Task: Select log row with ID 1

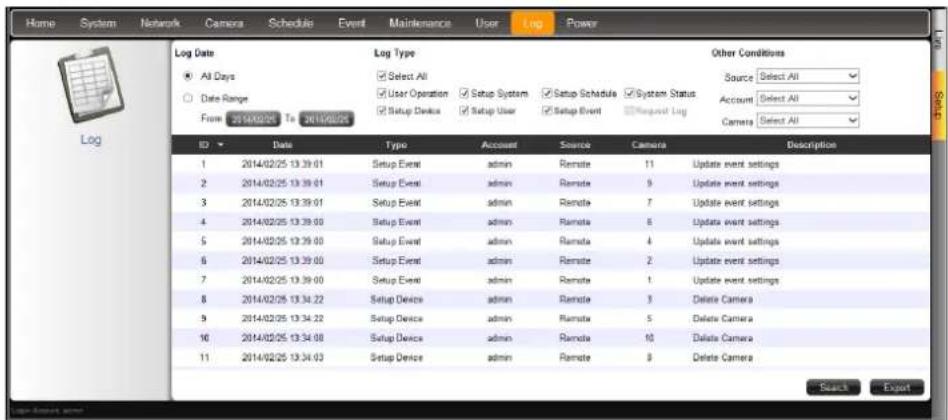Action: 550,164
